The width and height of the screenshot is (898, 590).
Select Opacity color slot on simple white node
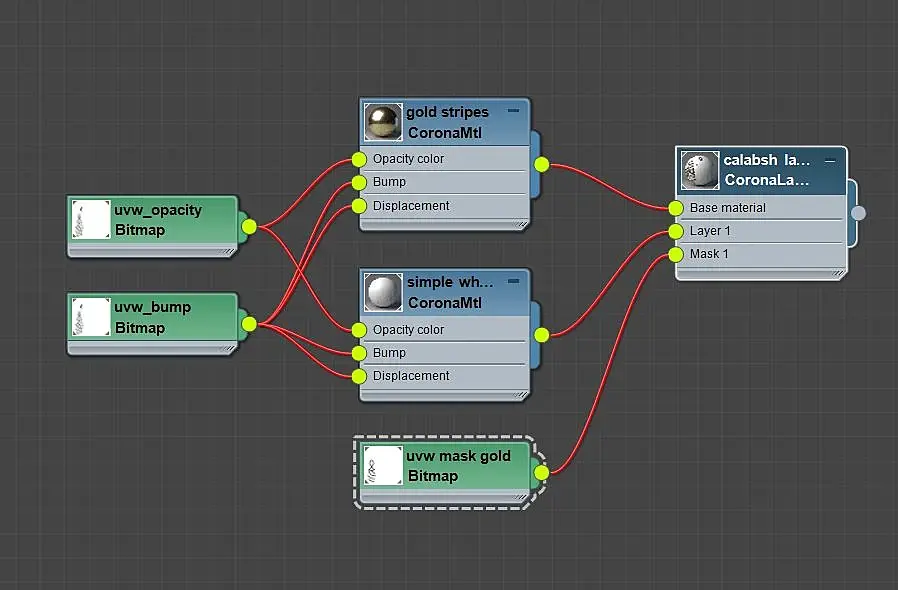click(443, 330)
